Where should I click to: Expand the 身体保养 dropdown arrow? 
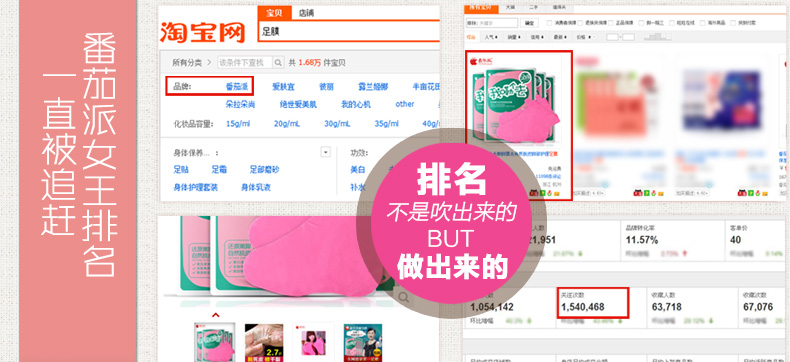pos(325,152)
